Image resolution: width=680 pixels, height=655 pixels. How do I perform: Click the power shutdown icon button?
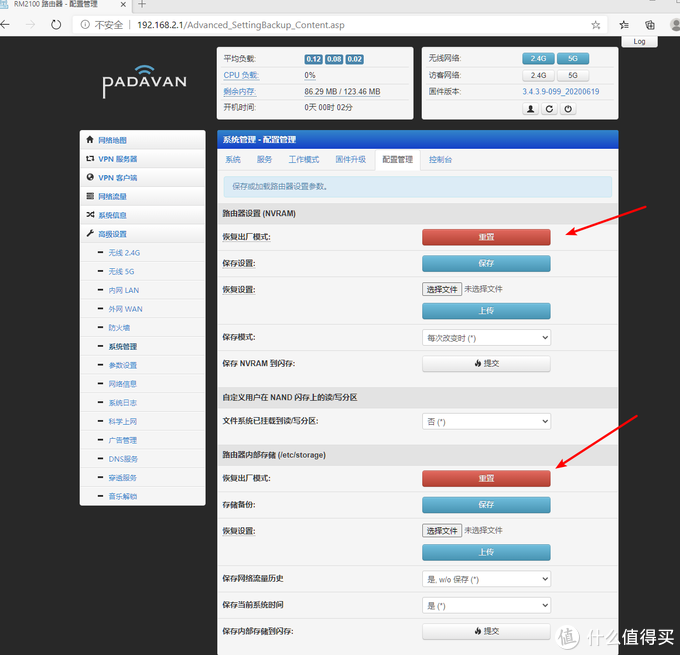point(567,109)
